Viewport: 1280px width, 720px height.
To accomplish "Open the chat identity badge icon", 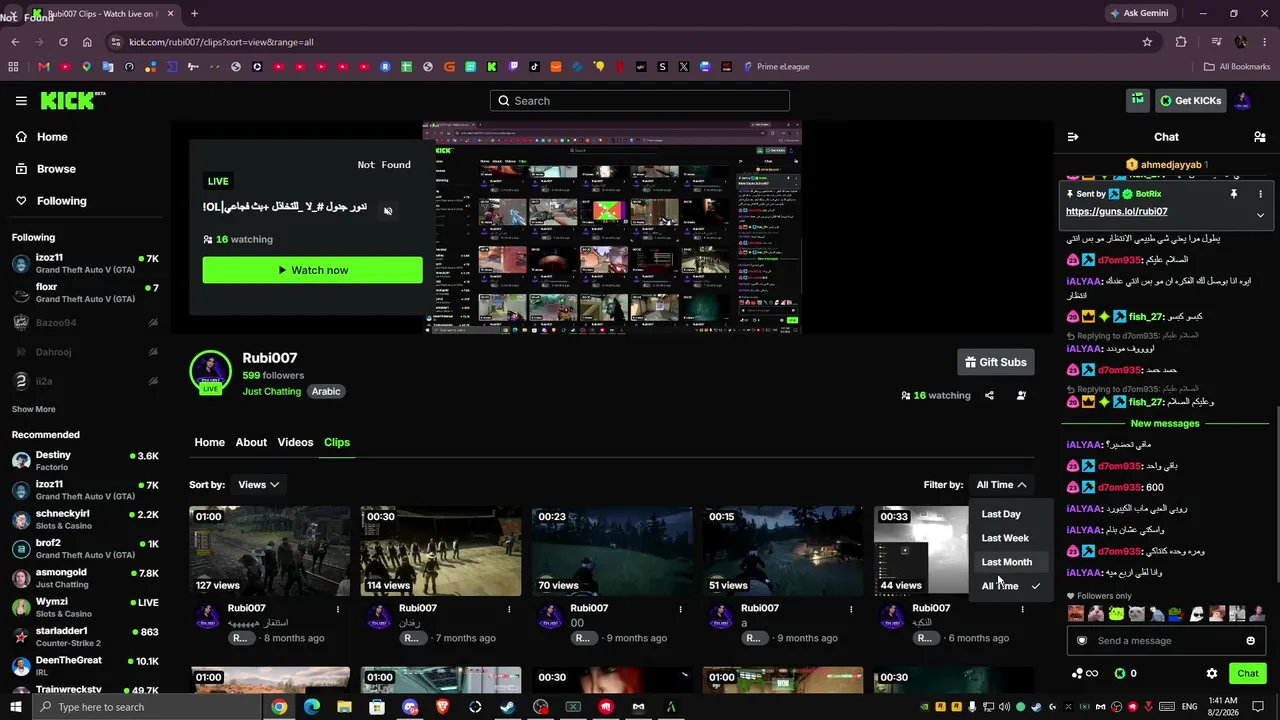I will [x=1081, y=641].
